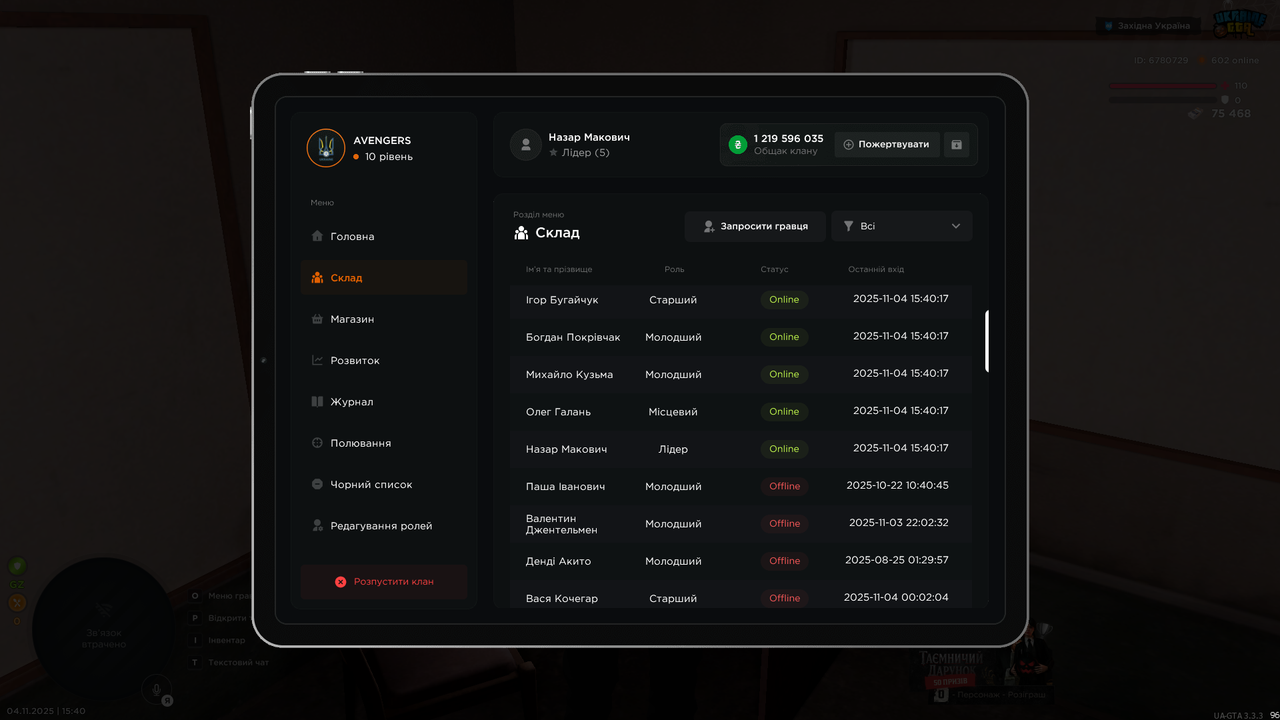Select member Богдан Покрівчак
This screenshot has height=720, width=1280.
[740, 337]
